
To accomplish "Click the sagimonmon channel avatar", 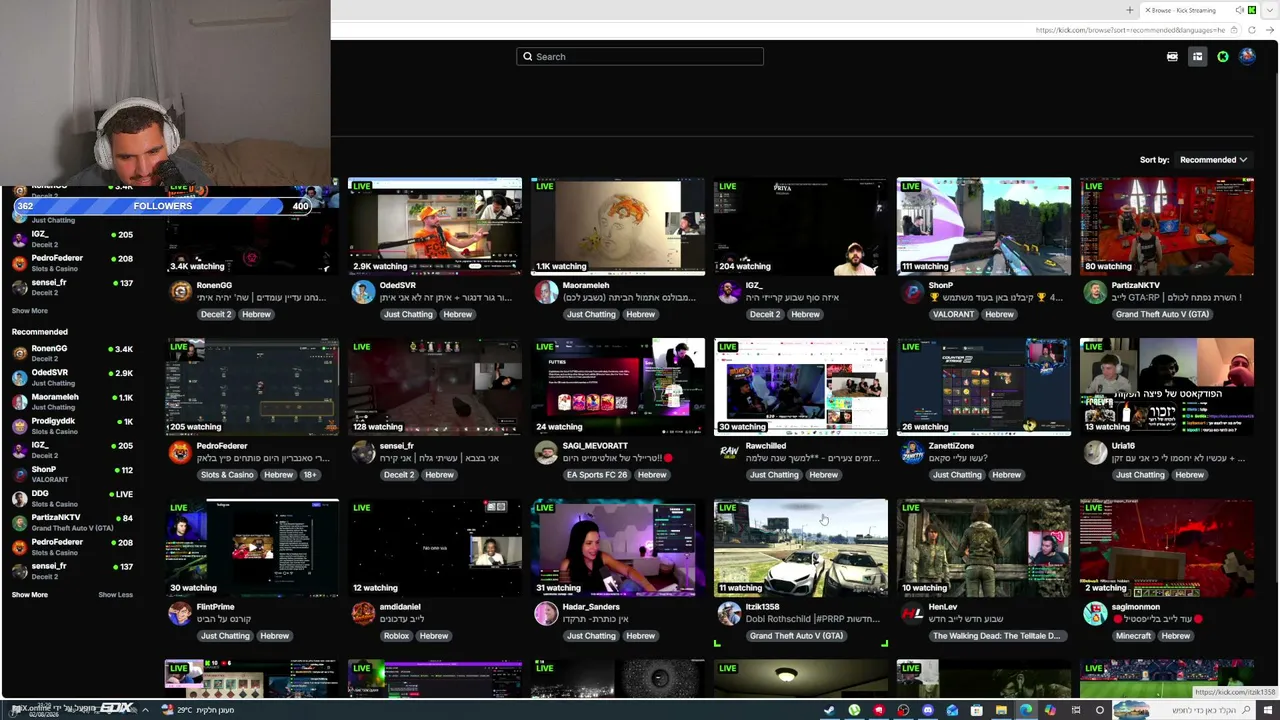I will [1095, 613].
